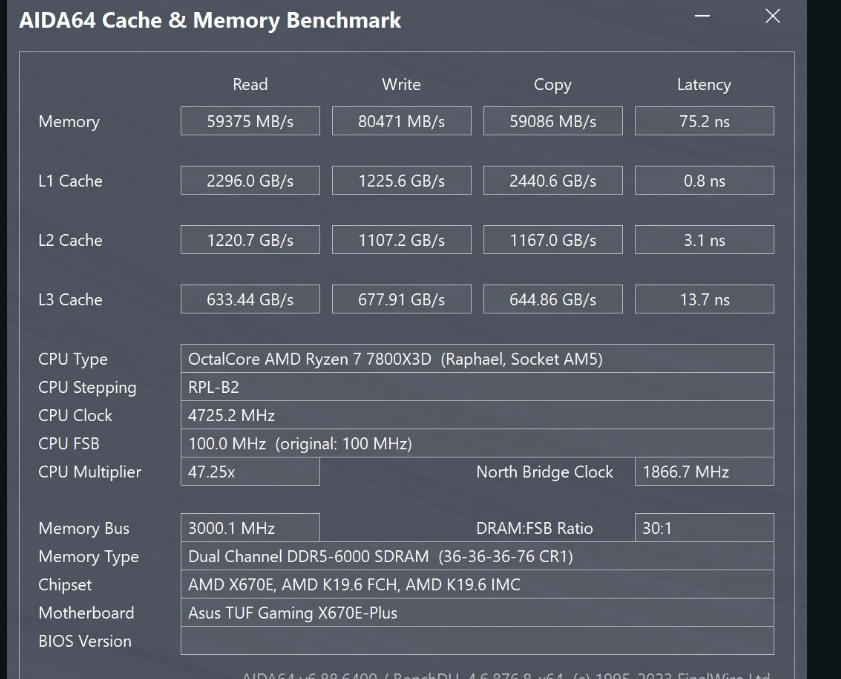Screen dimensions: 841x679
Task: Select the L2 Cache Latency field
Action: [x=704, y=240]
